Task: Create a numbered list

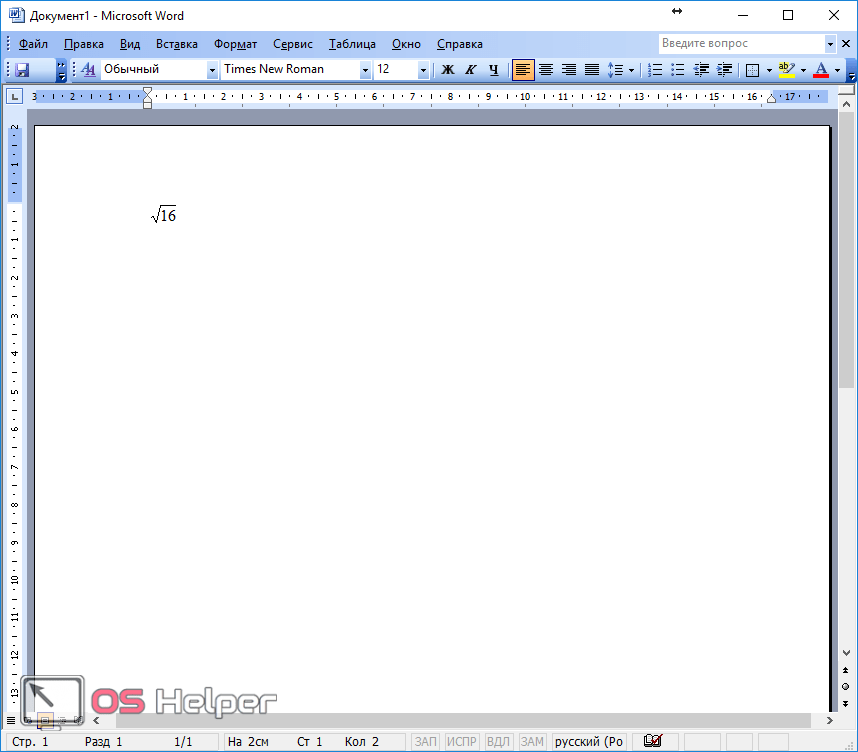Action: point(656,70)
